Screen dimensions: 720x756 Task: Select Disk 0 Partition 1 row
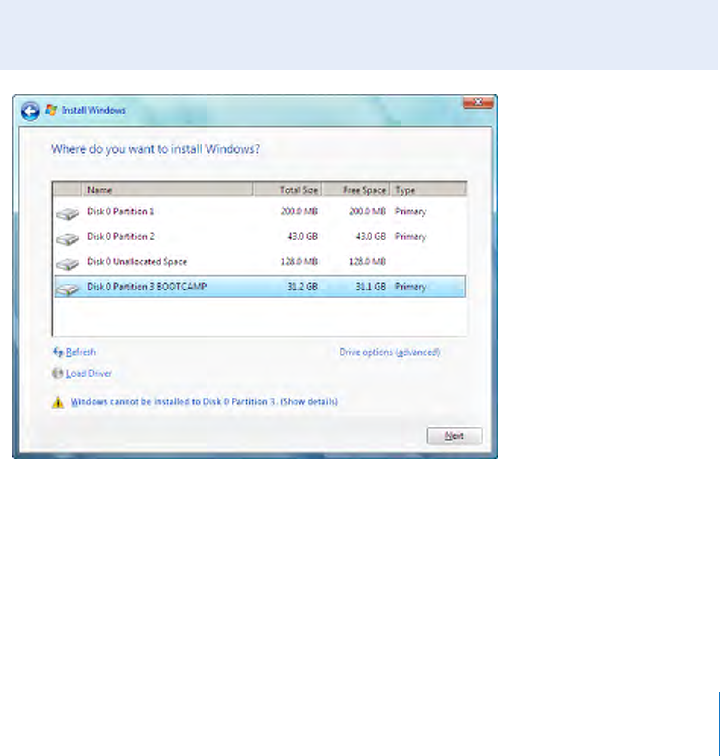tap(260, 212)
